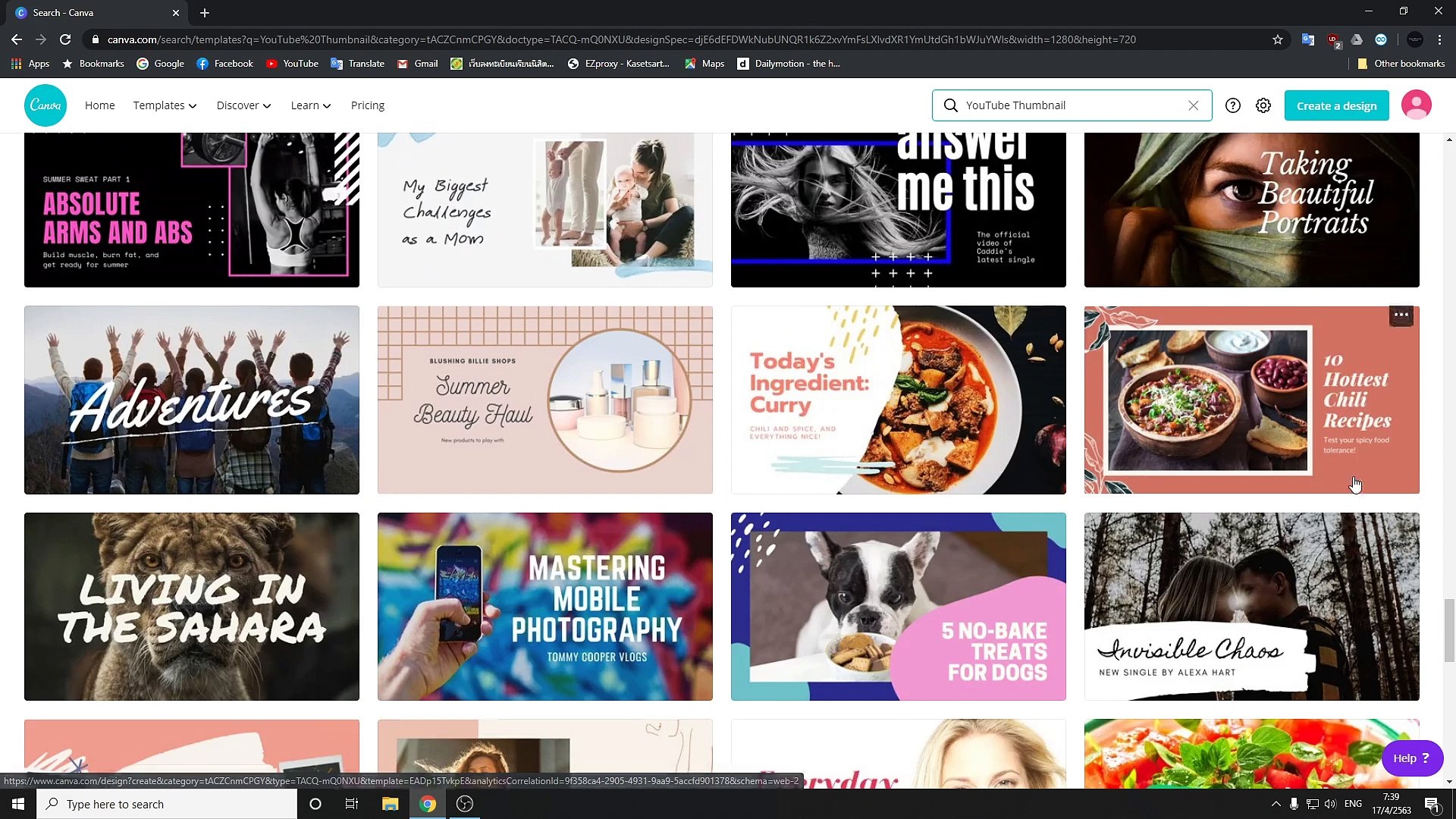Clear the search query using the X icon
Screen dimensions: 1456x819
pos(1194,105)
